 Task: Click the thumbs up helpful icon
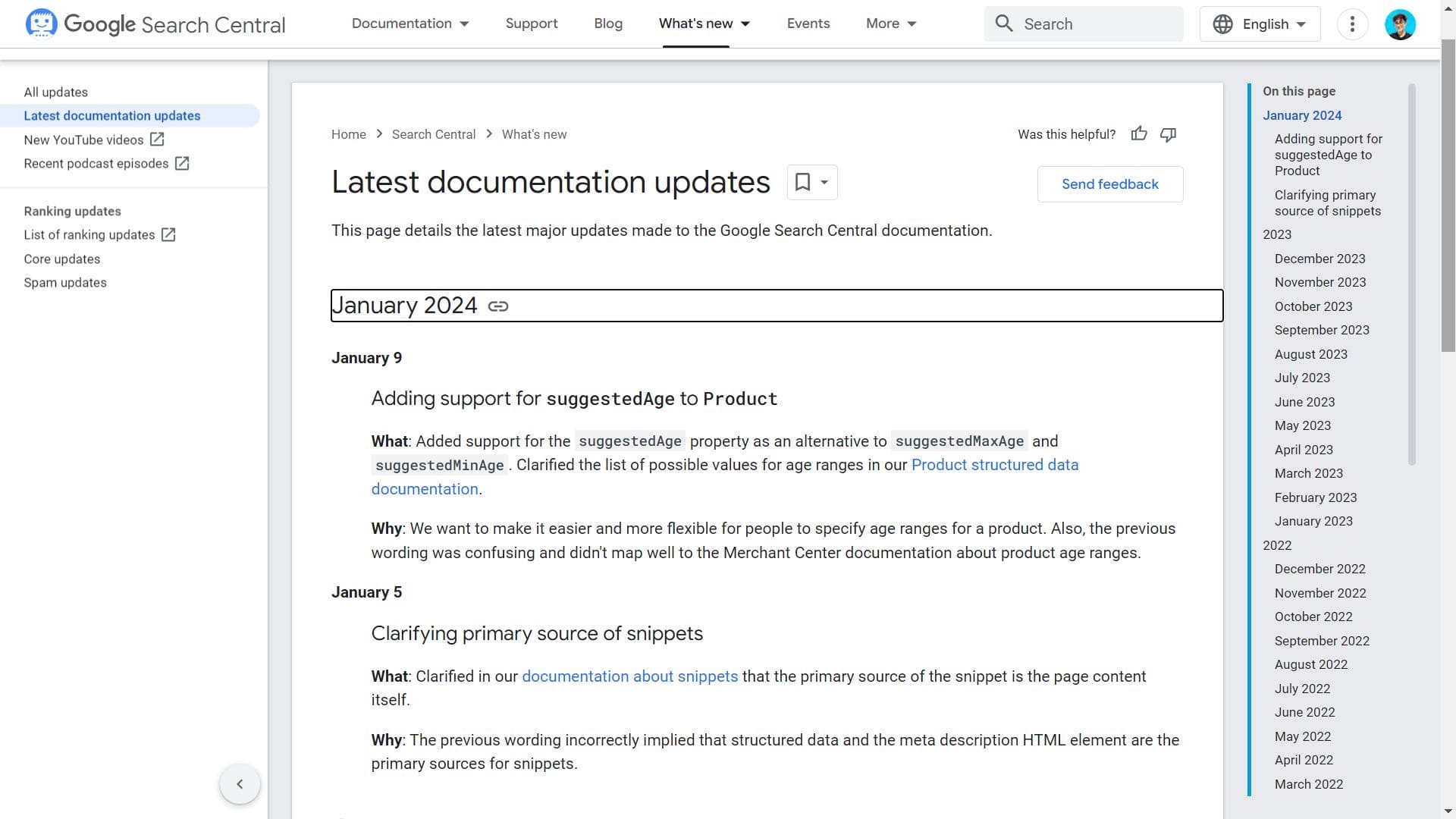[1139, 134]
